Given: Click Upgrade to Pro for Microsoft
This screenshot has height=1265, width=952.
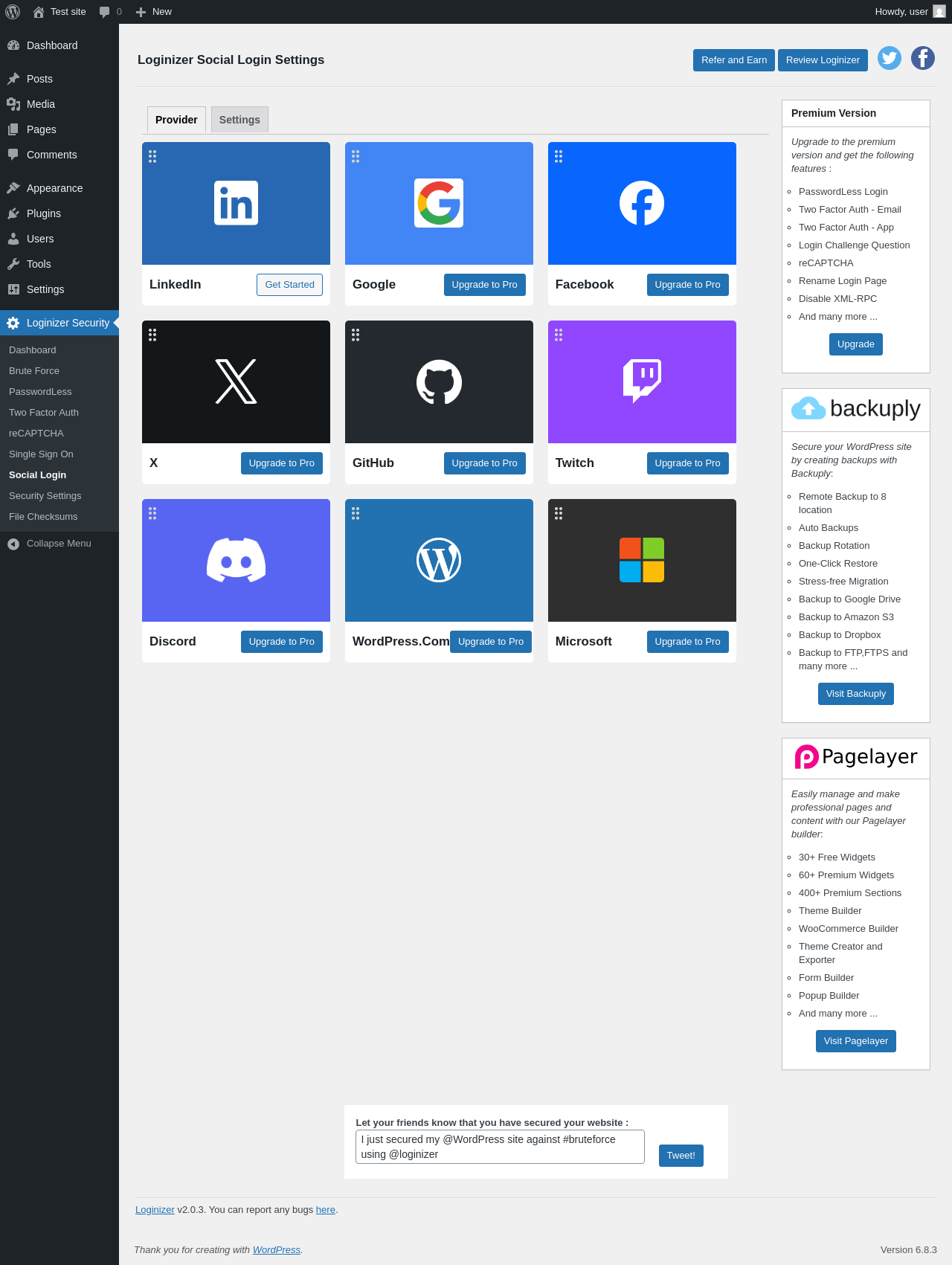Looking at the screenshot, I should (x=687, y=642).
